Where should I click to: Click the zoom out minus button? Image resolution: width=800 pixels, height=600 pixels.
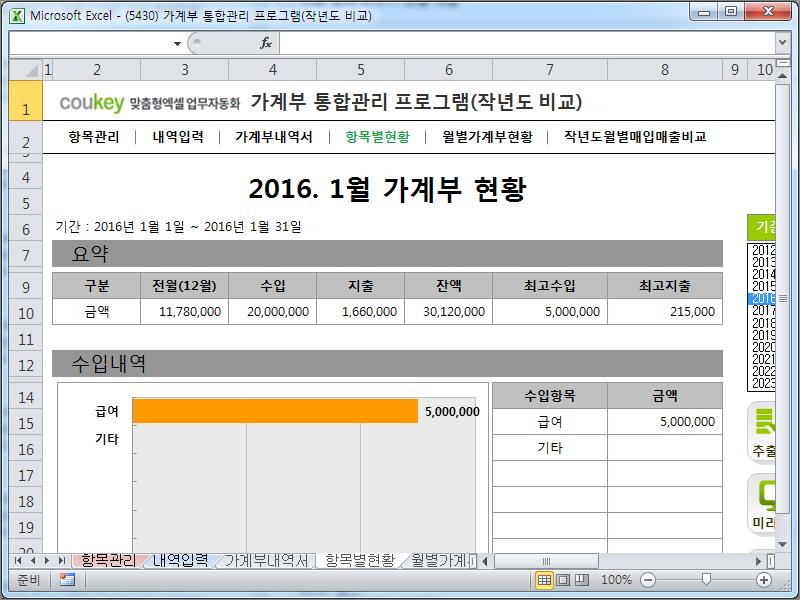[647, 580]
